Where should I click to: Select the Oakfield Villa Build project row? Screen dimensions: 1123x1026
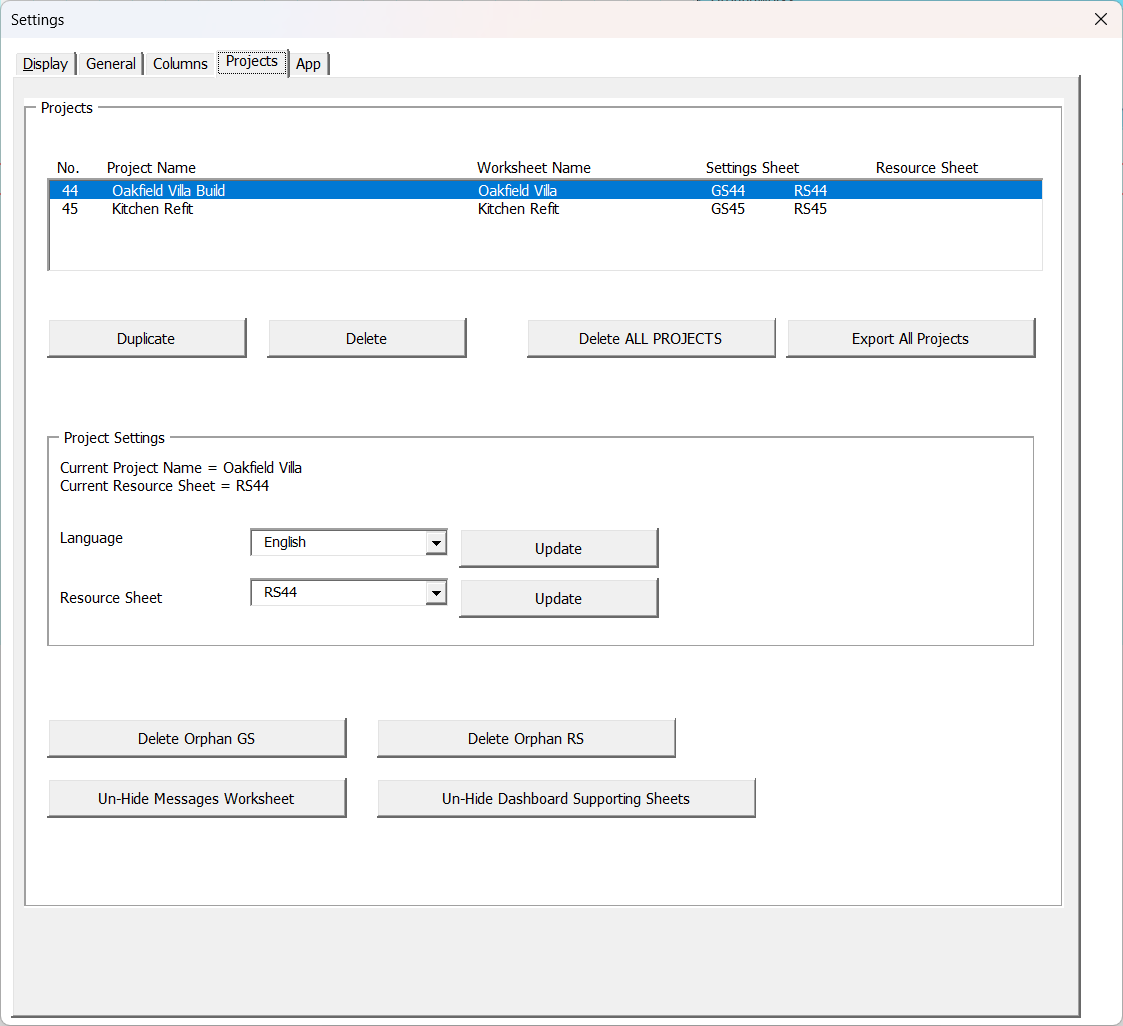pyautogui.click(x=546, y=190)
